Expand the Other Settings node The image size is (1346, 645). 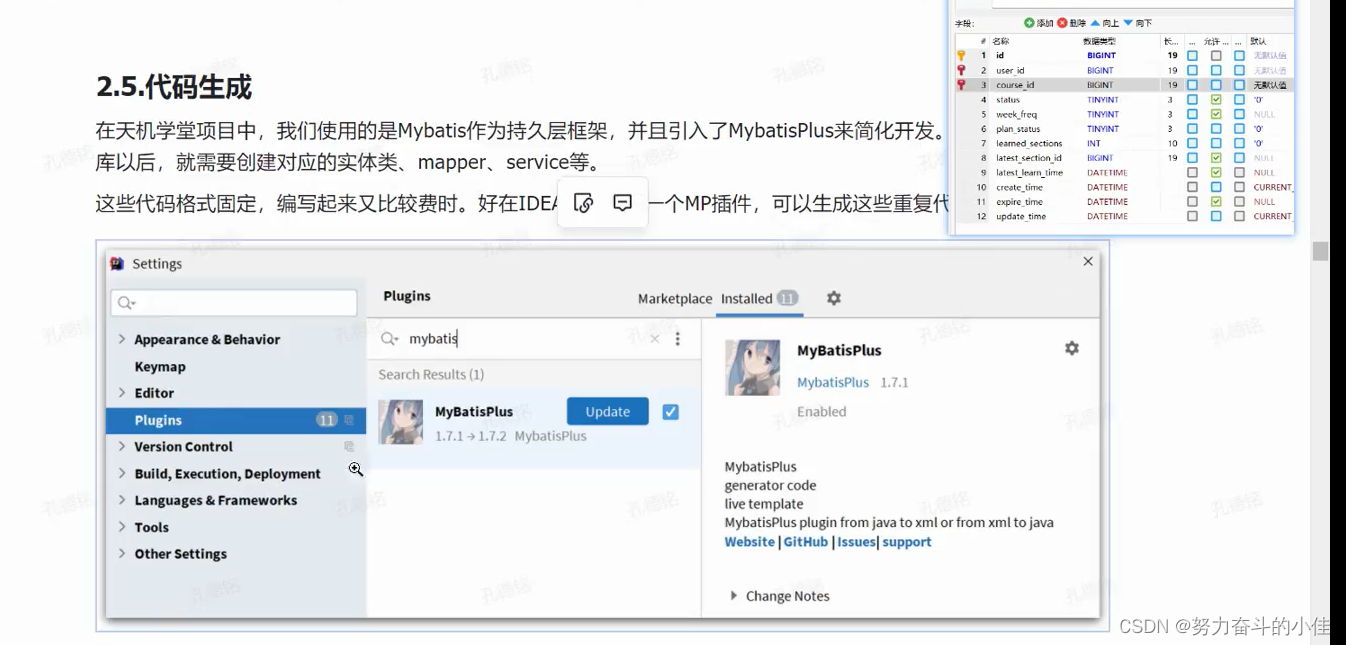coord(122,554)
